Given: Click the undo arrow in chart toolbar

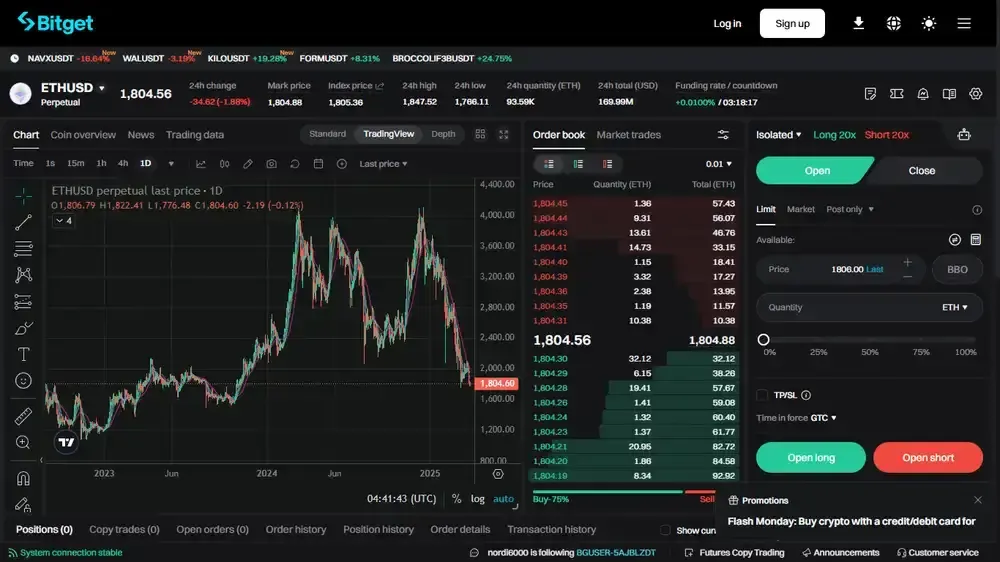Looking at the screenshot, I should click(x=295, y=164).
